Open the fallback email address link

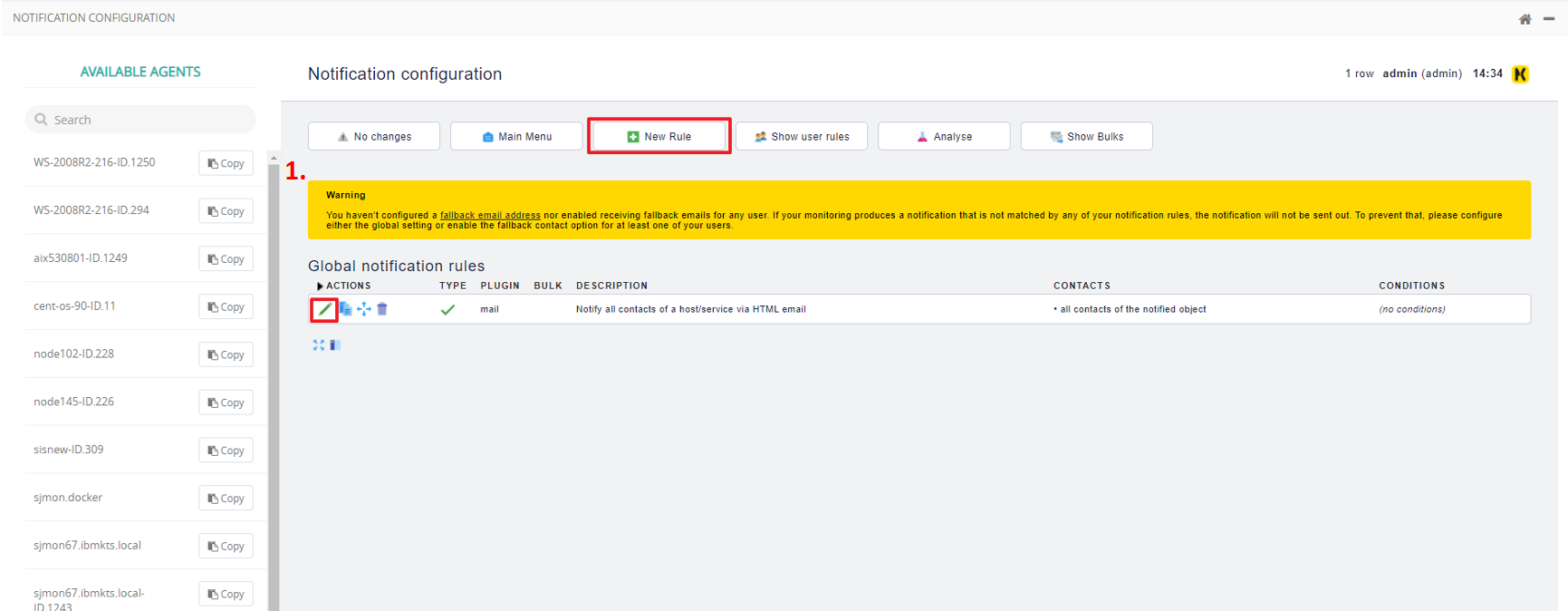[x=490, y=216]
